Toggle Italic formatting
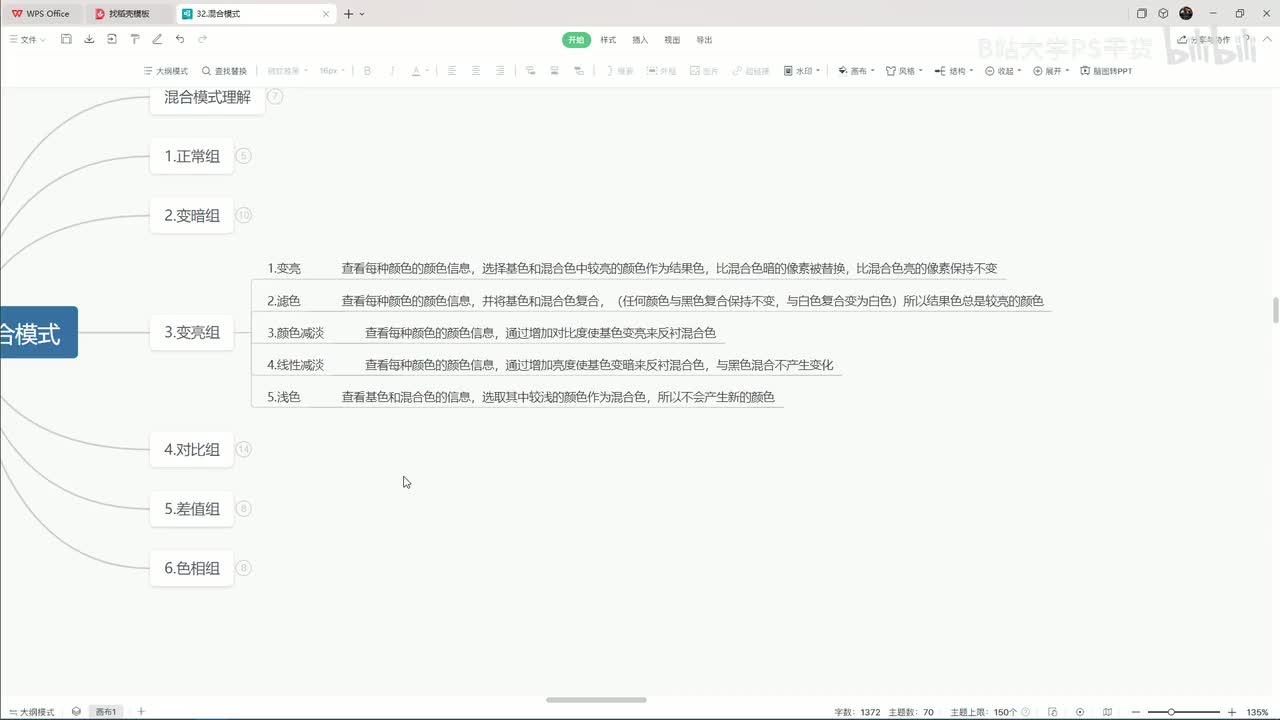Screen dimensions: 1280x720 (x=392, y=71)
